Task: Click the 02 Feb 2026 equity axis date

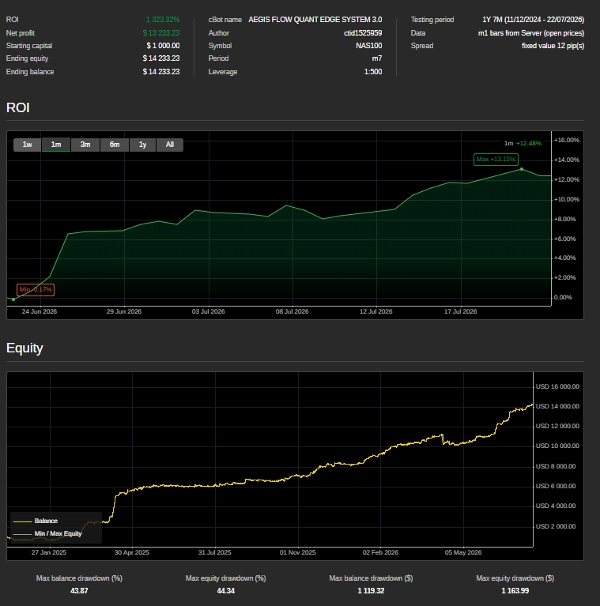Action: (x=380, y=553)
